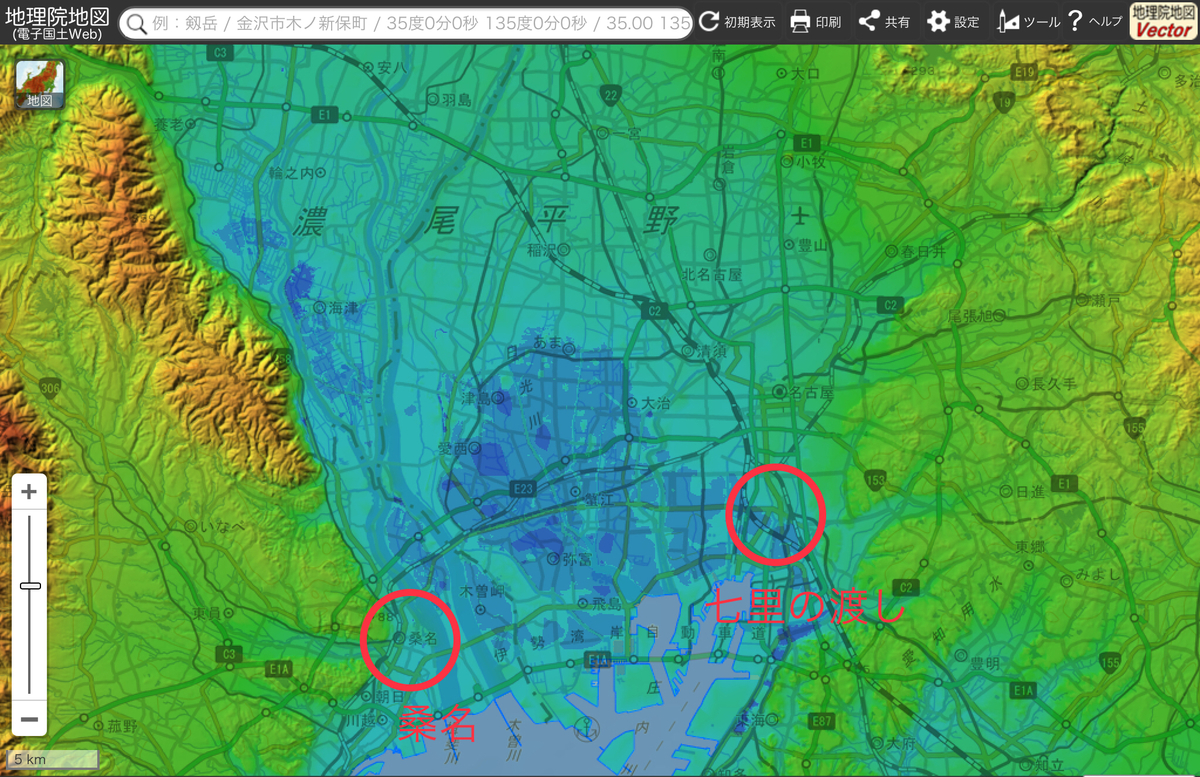Click the route 306 road shield
Screen dimensions: 1200x777
[50, 387]
